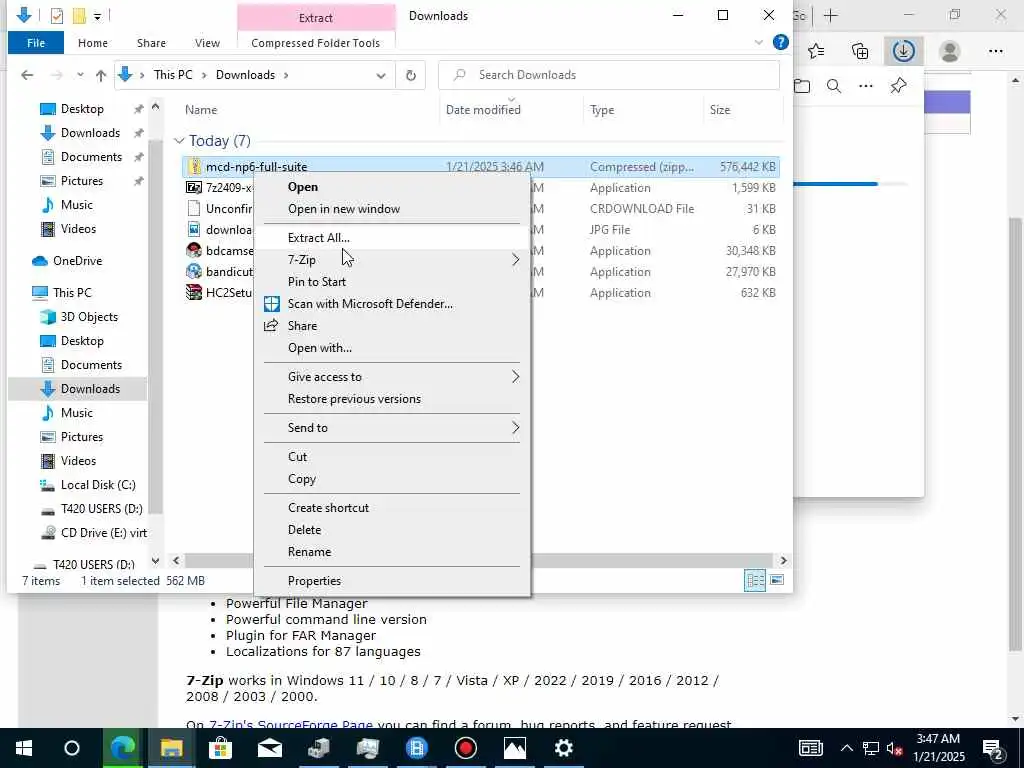Image resolution: width=1024 pixels, height=768 pixels.
Task: Pin the Edge downloads panel
Action: [898, 86]
